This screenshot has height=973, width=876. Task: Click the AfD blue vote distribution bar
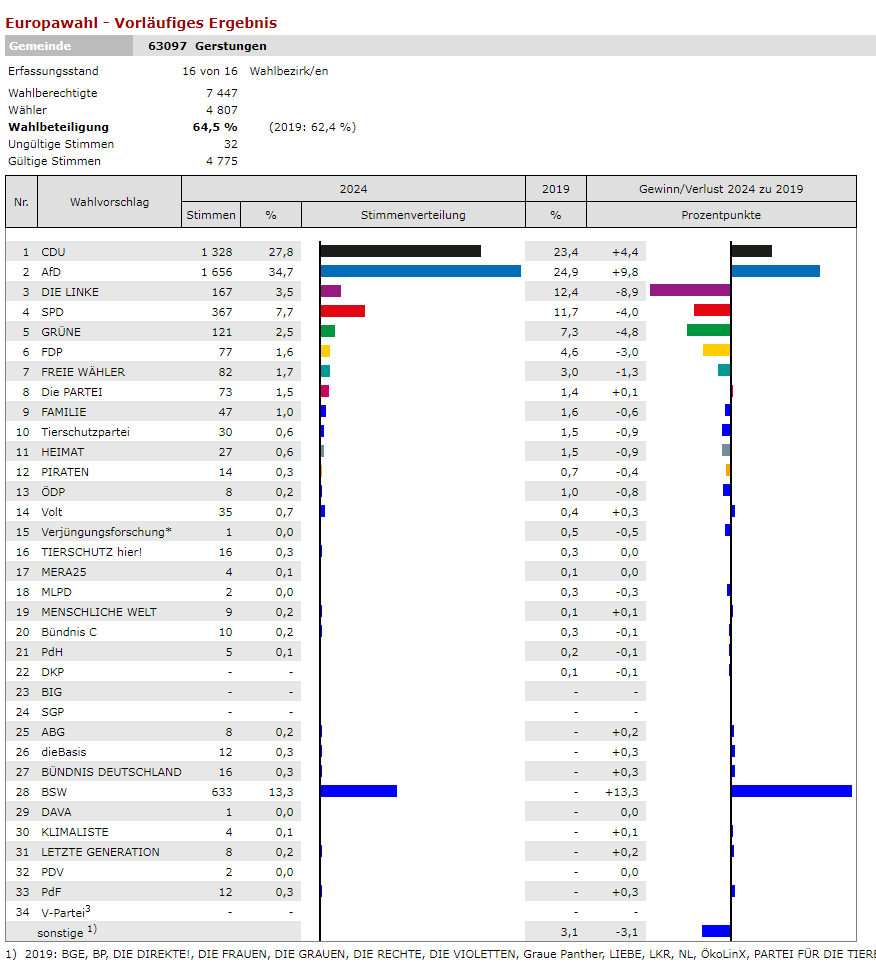click(x=420, y=271)
